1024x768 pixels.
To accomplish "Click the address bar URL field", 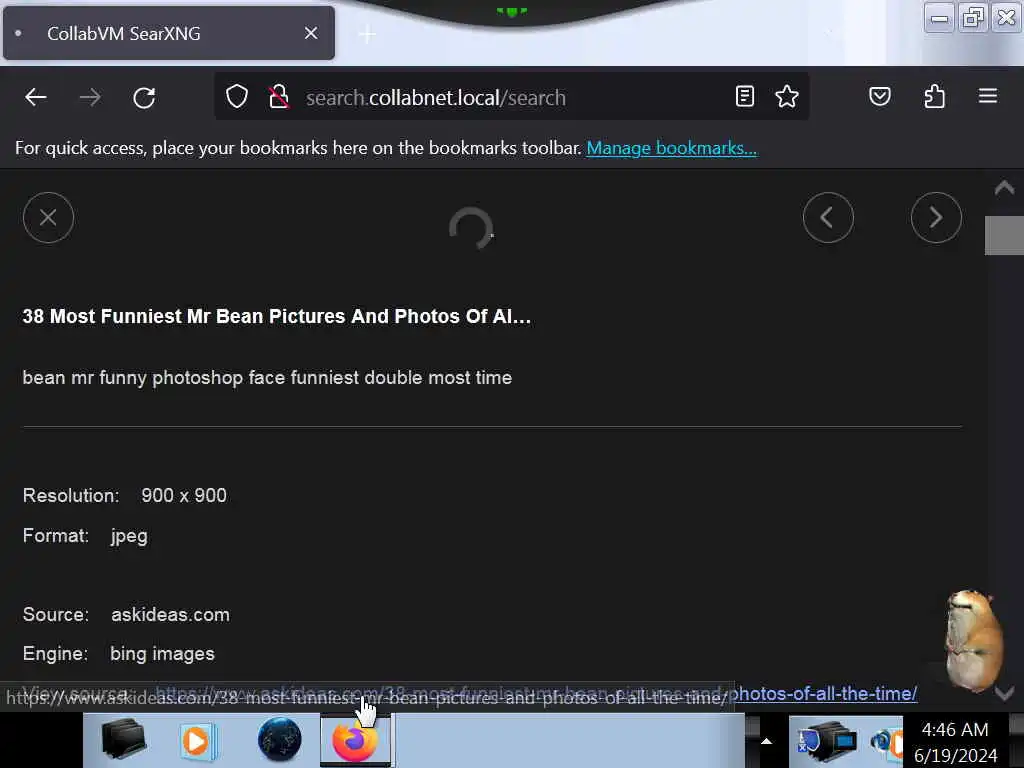I will 509,98.
